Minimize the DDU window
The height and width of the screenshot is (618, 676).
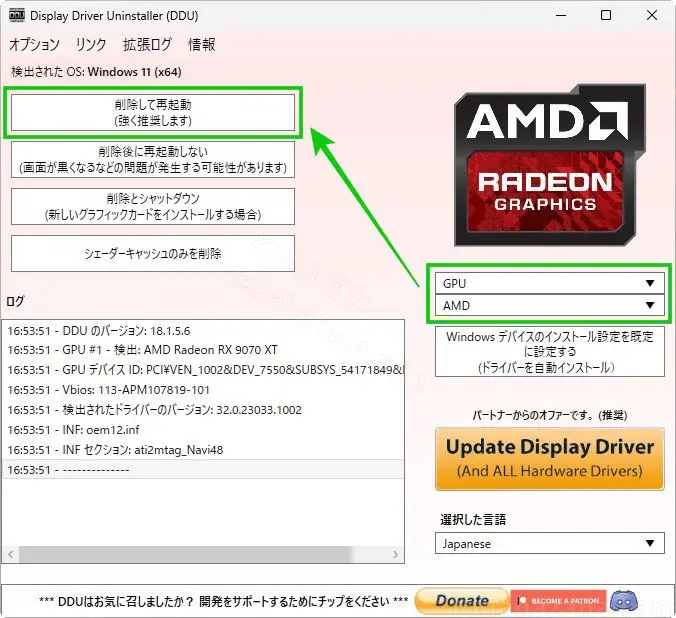pos(561,16)
